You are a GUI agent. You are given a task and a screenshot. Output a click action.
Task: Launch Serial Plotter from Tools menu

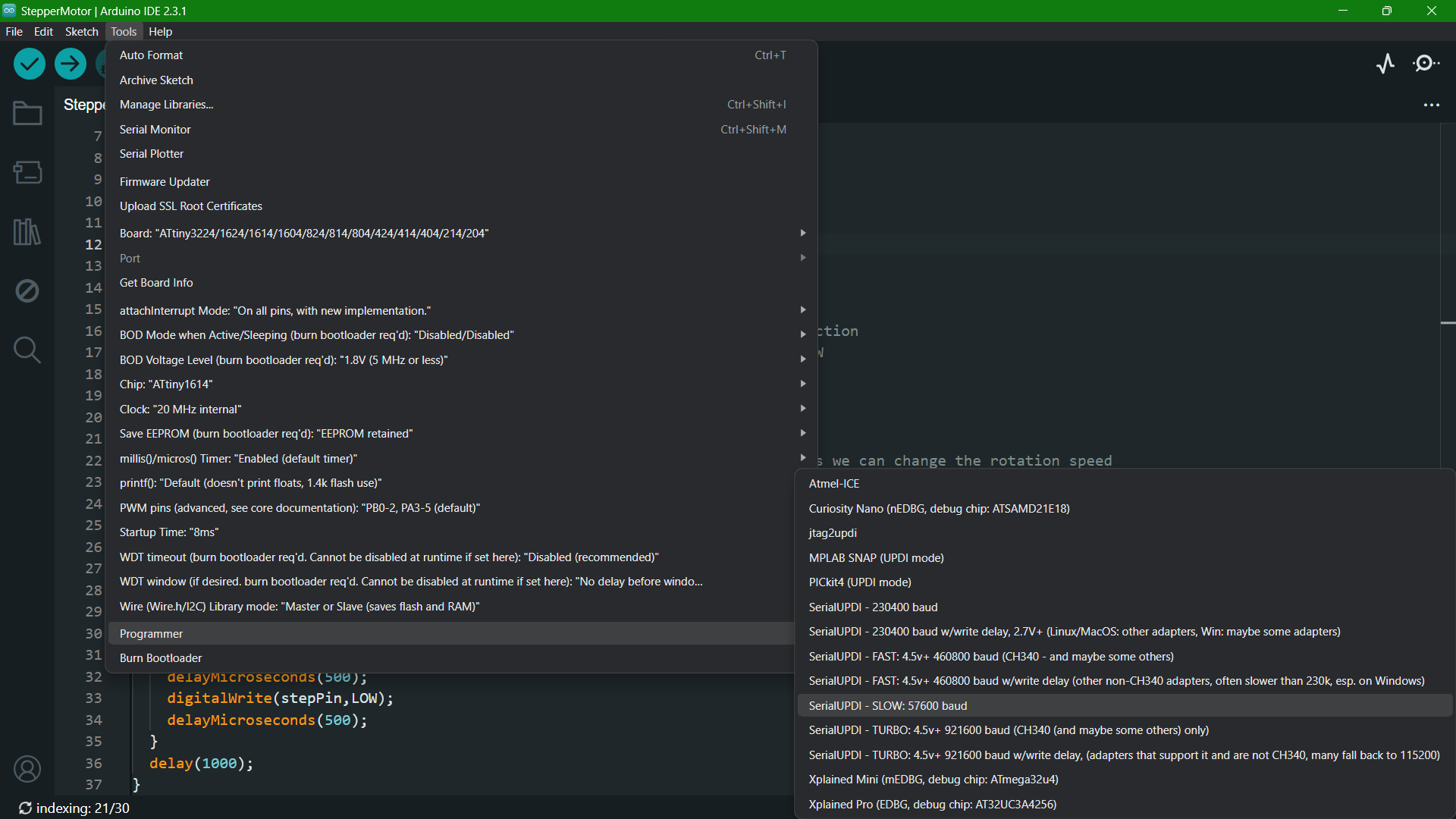point(461,154)
